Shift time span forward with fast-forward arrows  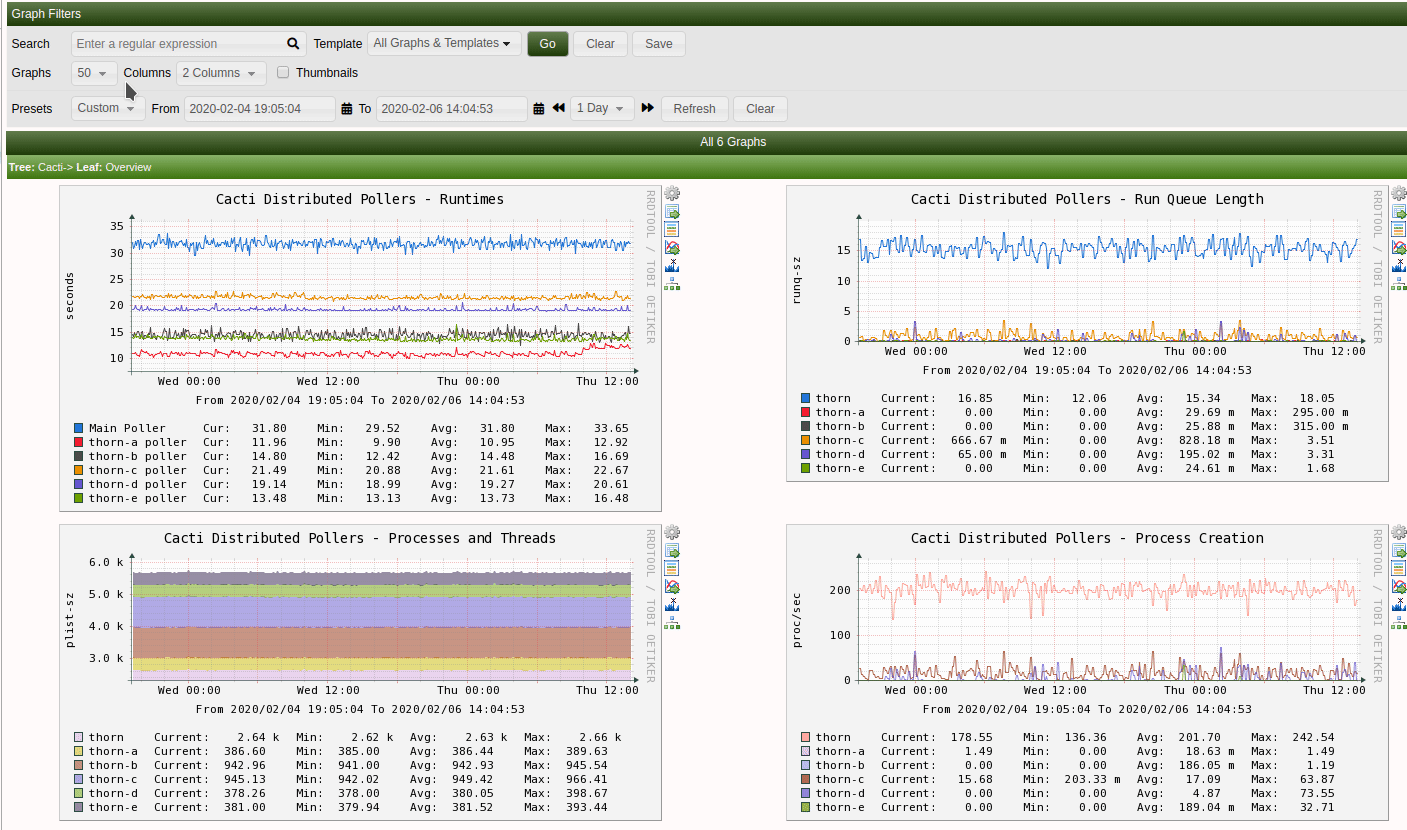coord(648,108)
